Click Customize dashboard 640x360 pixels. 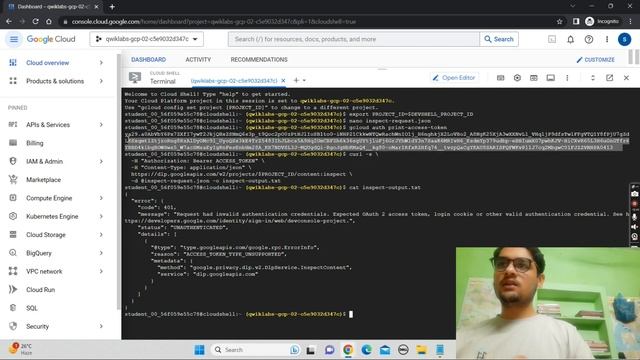coord(596,60)
